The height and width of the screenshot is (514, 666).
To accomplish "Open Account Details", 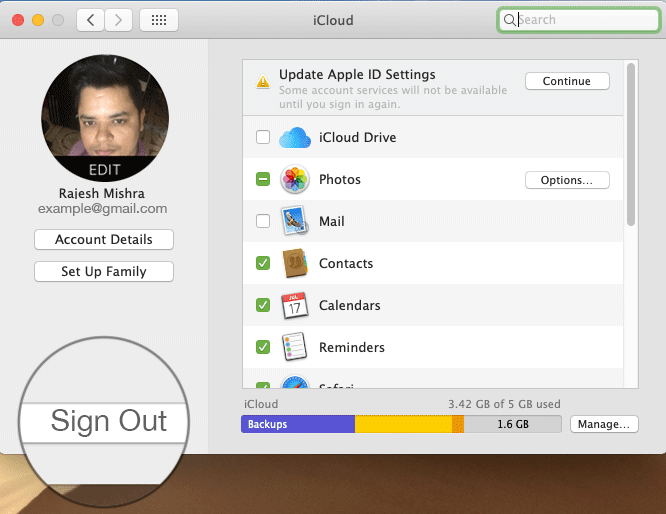I will click(x=104, y=240).
